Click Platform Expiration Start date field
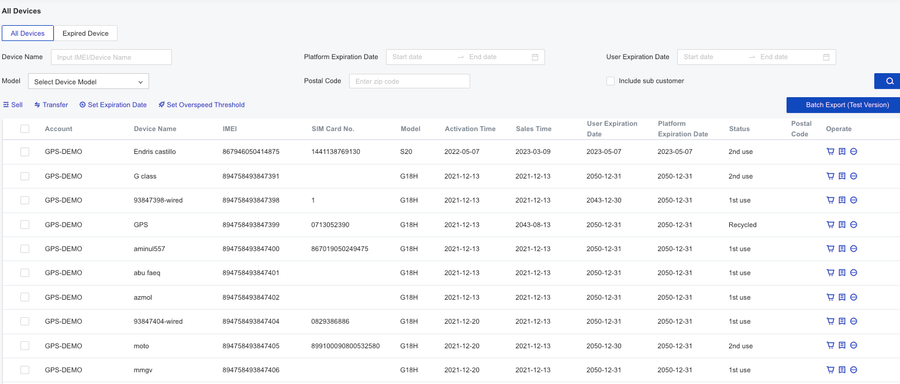Screen dimensions: 900x384 coord(421,57)
